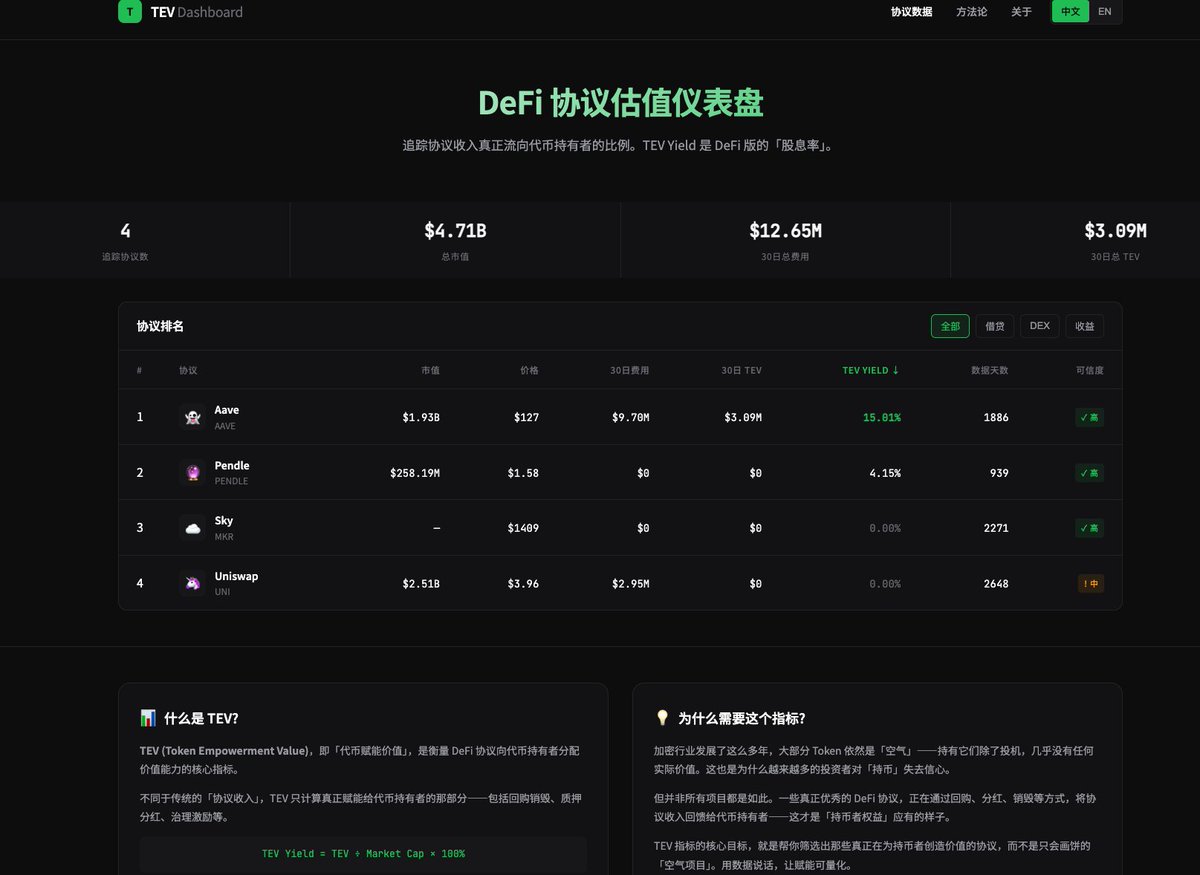This screenshot has width=1200, height=875.
Task: Open the 关于 nav item
Action: pyautogui.click(x=1021, y=12)
